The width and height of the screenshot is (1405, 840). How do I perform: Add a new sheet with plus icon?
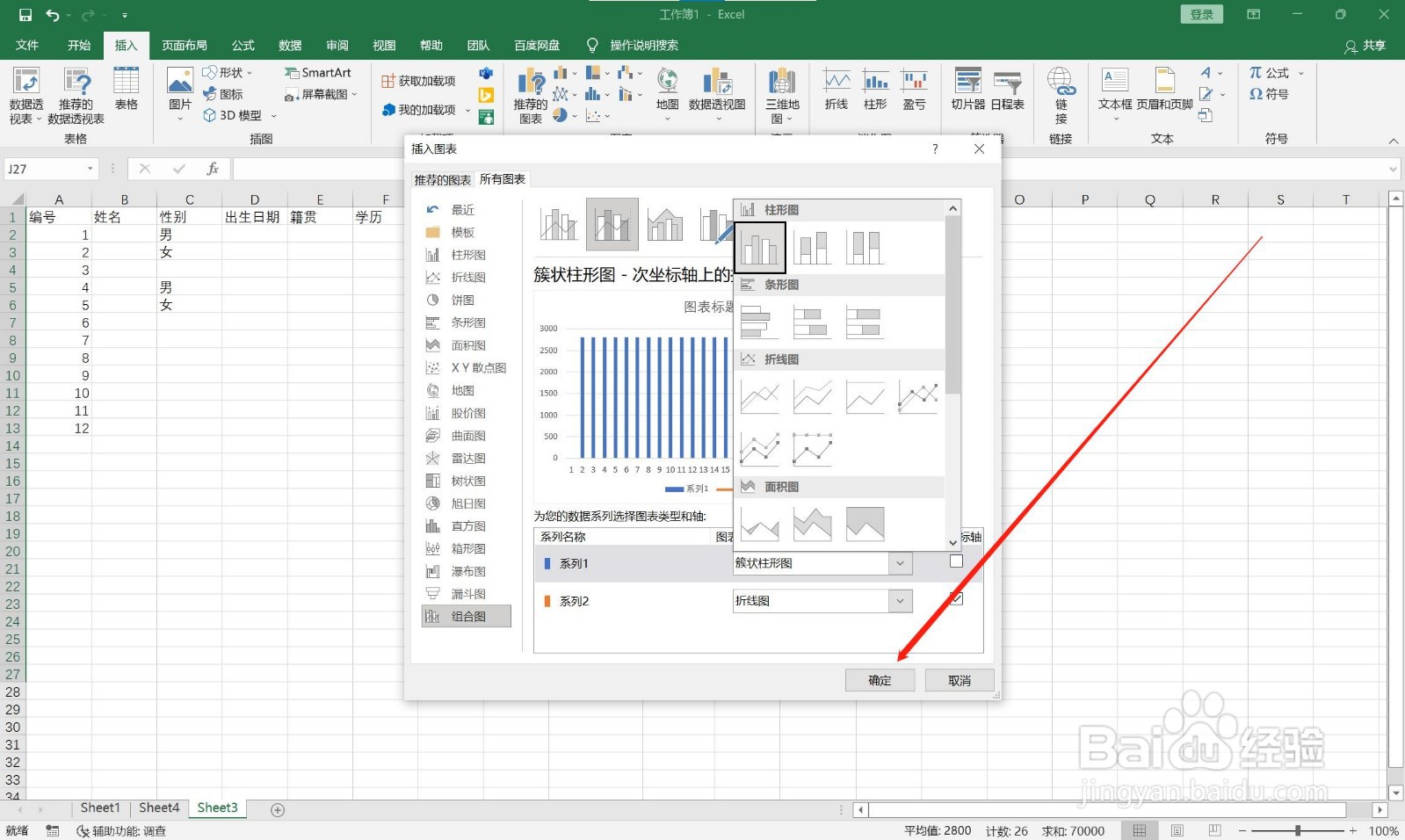click(278, 809)
